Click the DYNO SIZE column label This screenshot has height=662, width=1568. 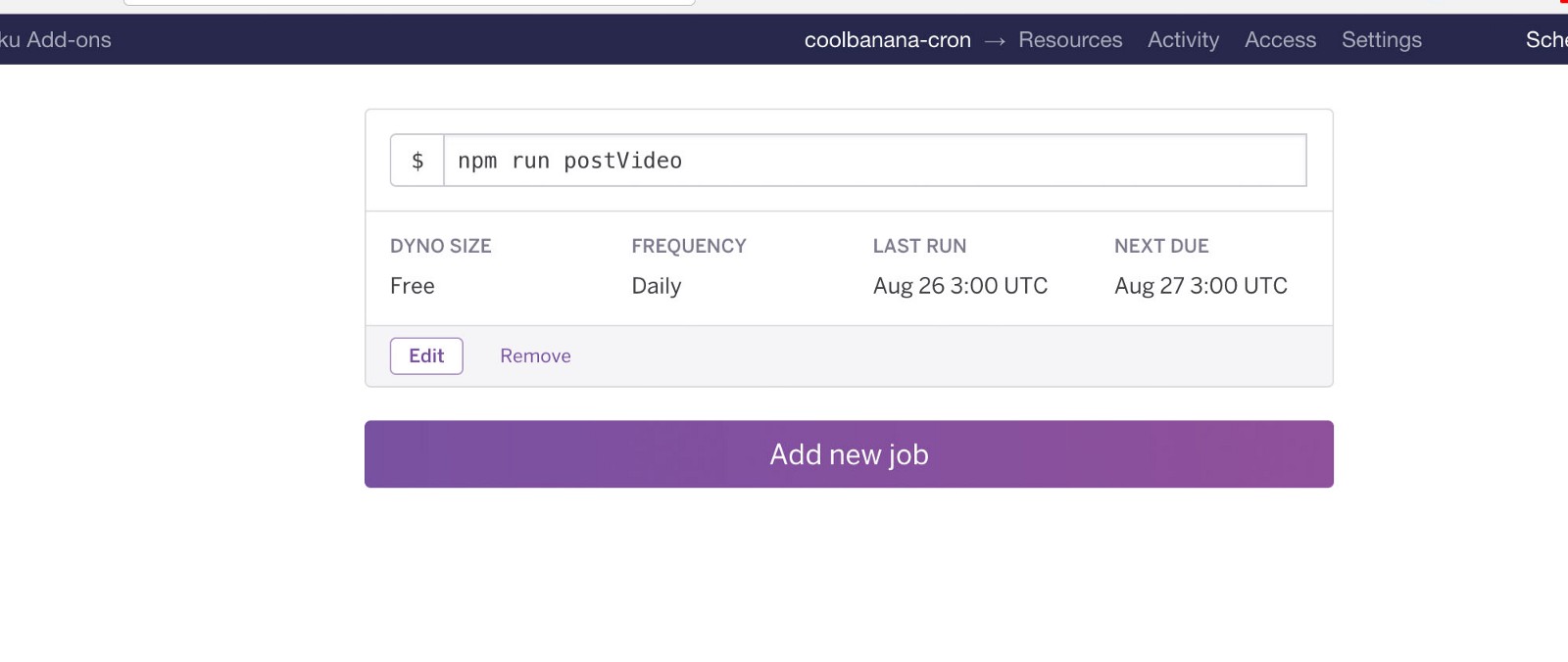pos(441,246)
